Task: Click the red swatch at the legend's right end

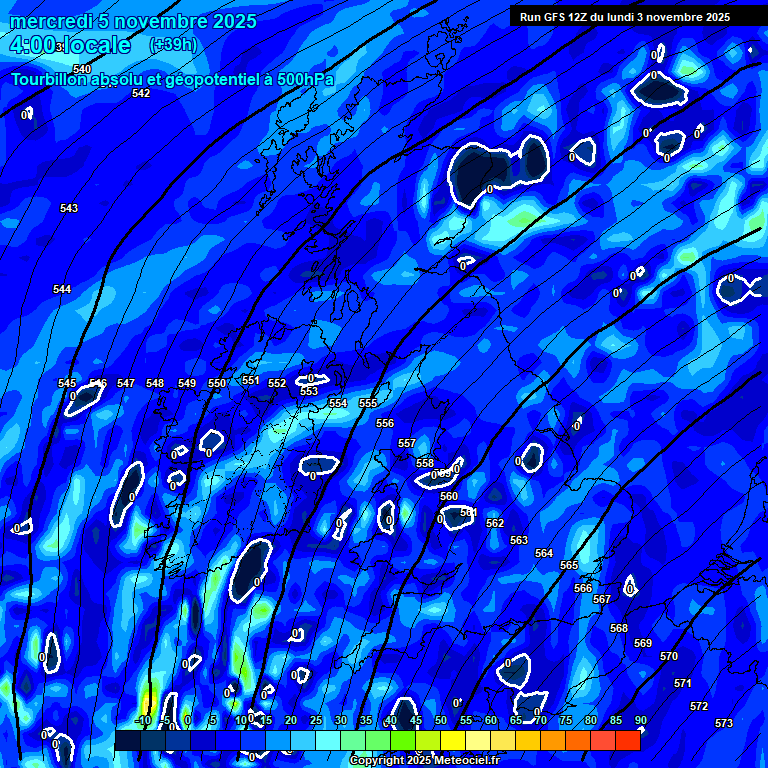Action: pyautogui.click(x=628, y=741)
